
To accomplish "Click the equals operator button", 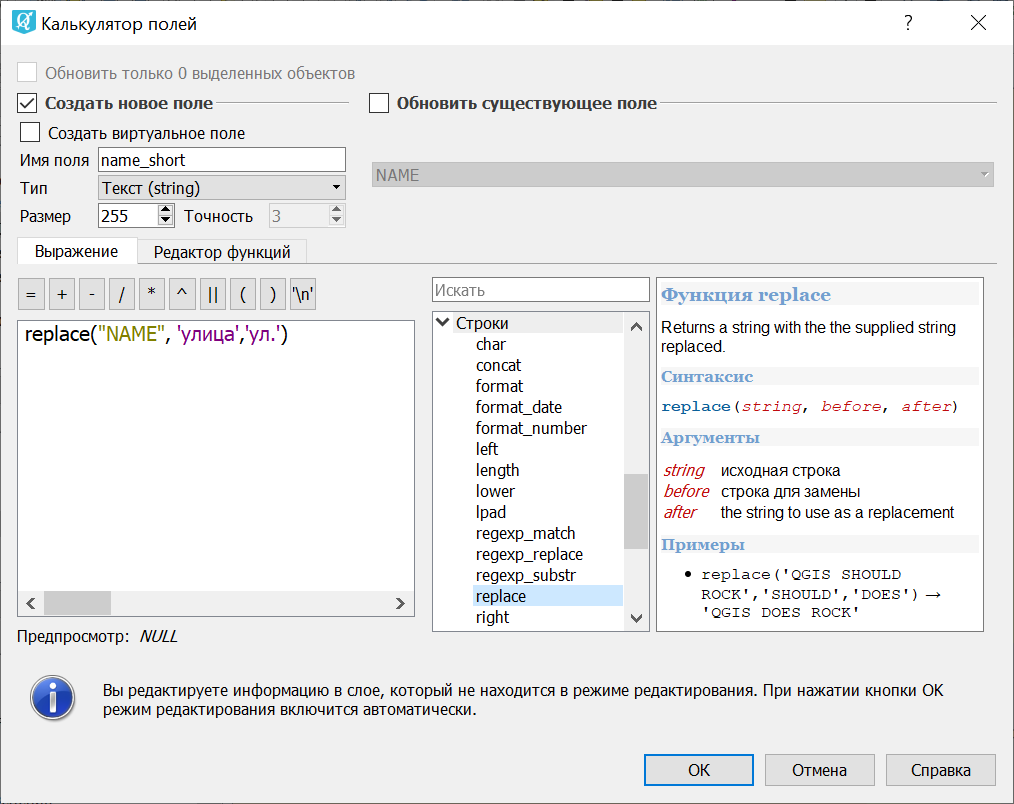I will pyautogui.click(x=31, y=295).
